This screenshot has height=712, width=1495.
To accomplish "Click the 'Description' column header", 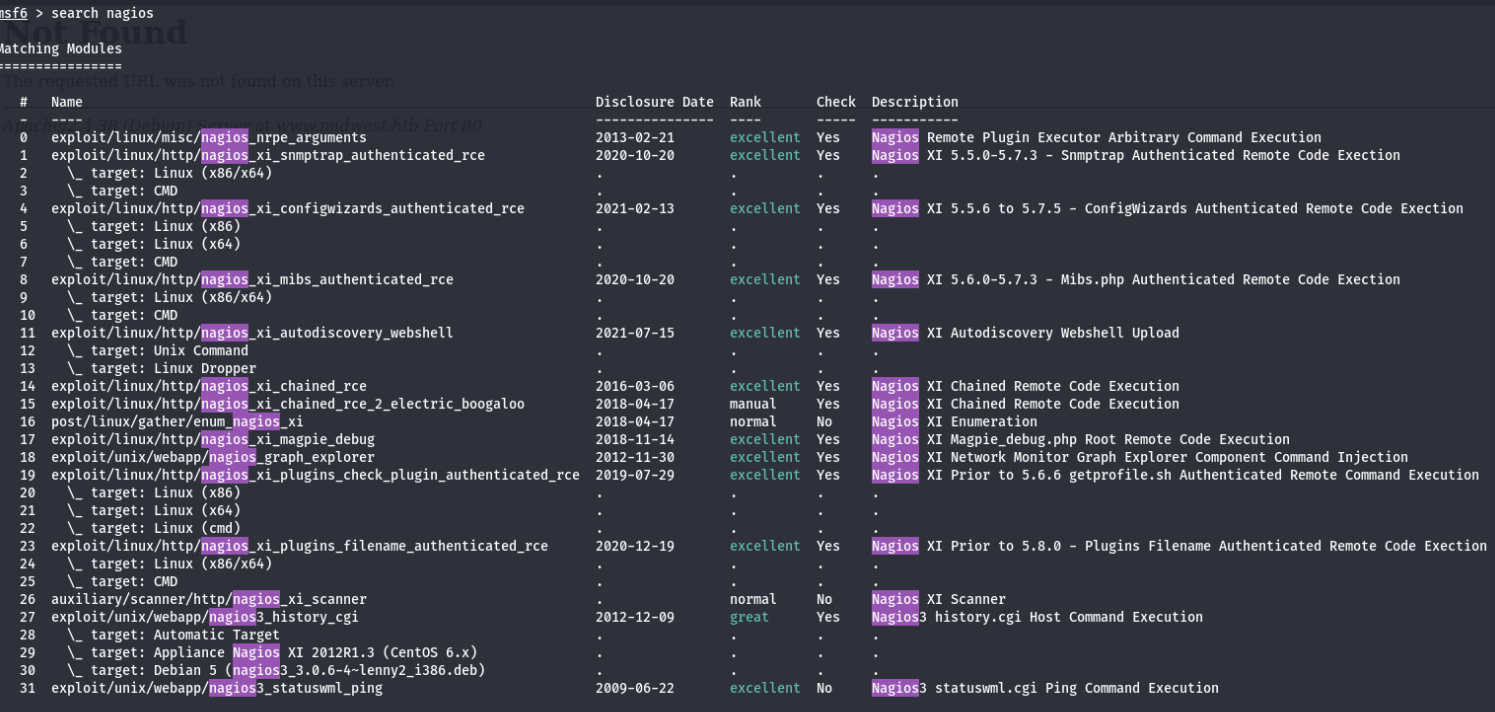I will coord(915,102).
